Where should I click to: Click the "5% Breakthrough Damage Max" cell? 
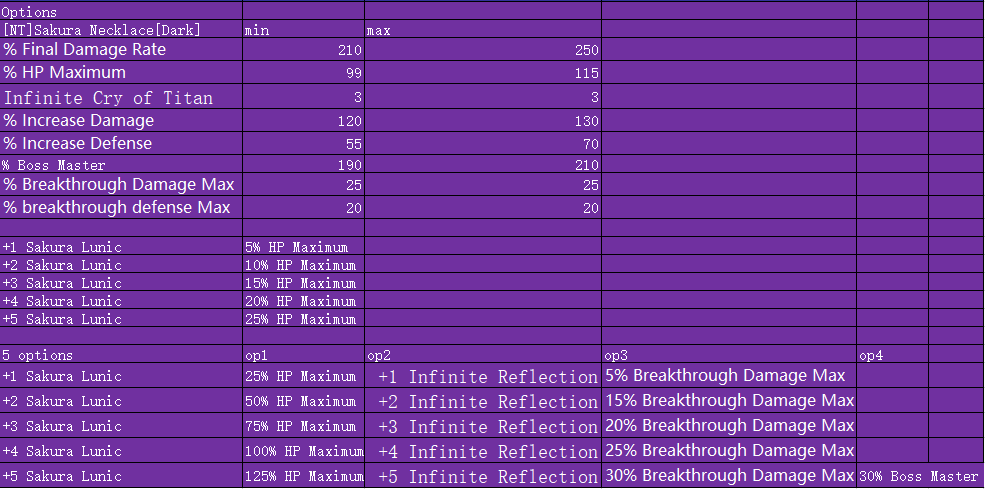[725, 376]
